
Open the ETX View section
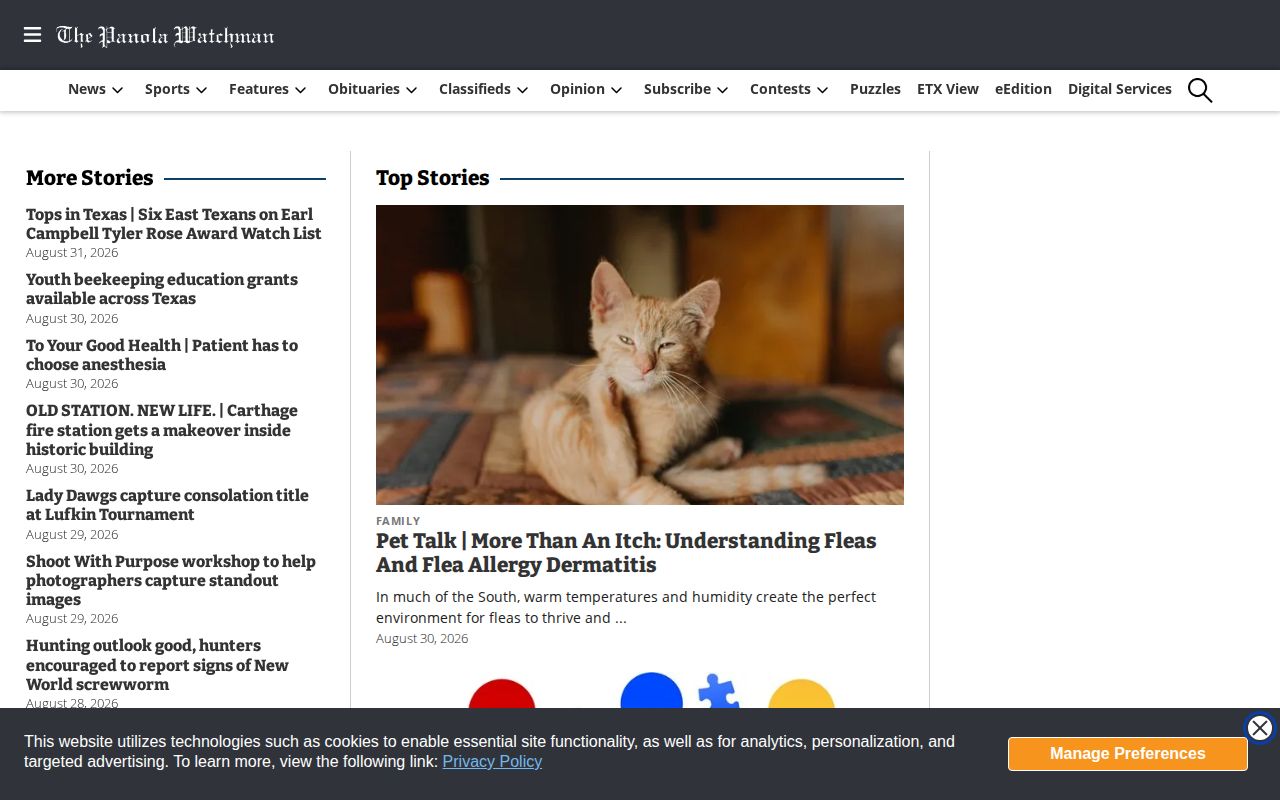point(948,89)
